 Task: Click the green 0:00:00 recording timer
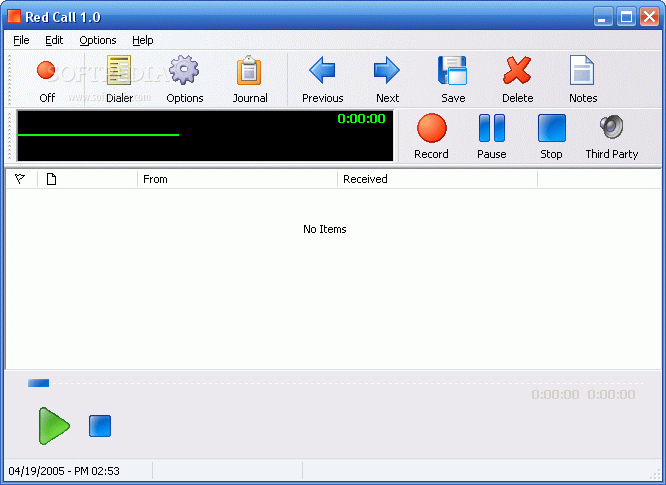point(361,118)
